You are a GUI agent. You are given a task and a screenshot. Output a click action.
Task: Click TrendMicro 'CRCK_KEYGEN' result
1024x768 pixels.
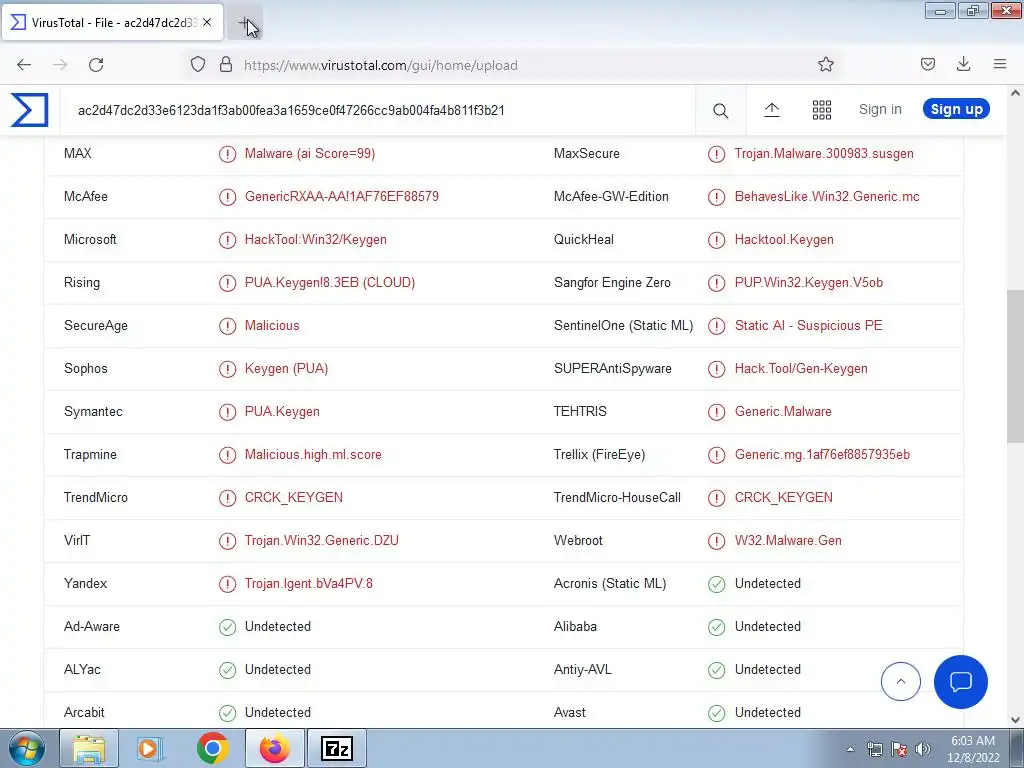point(293,498)
